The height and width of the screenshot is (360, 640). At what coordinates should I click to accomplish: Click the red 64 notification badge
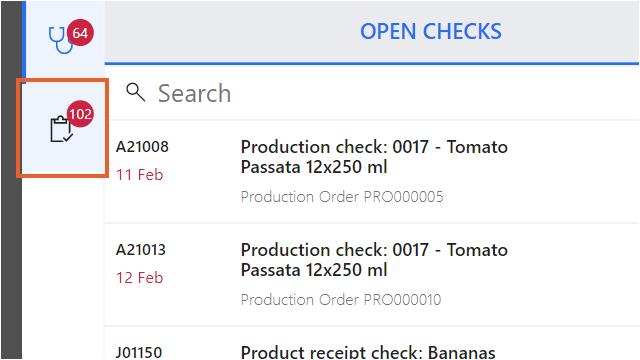[80, 32]
